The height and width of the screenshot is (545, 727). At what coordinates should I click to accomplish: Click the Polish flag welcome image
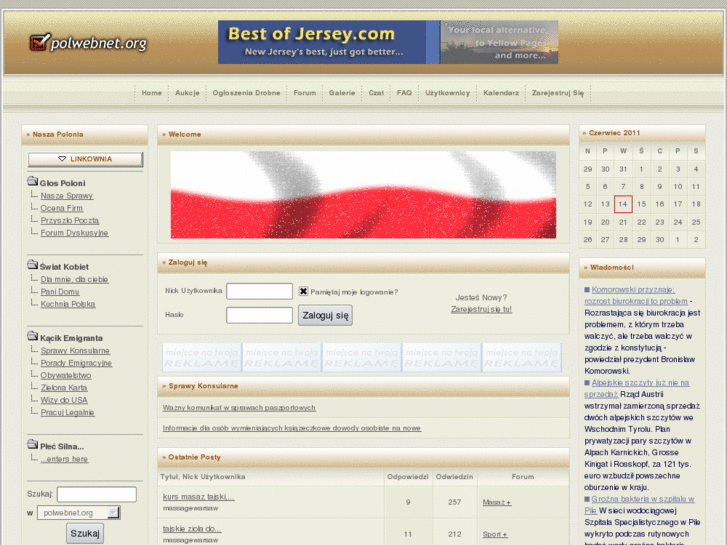pyautogui.click(x=363, y=195)
